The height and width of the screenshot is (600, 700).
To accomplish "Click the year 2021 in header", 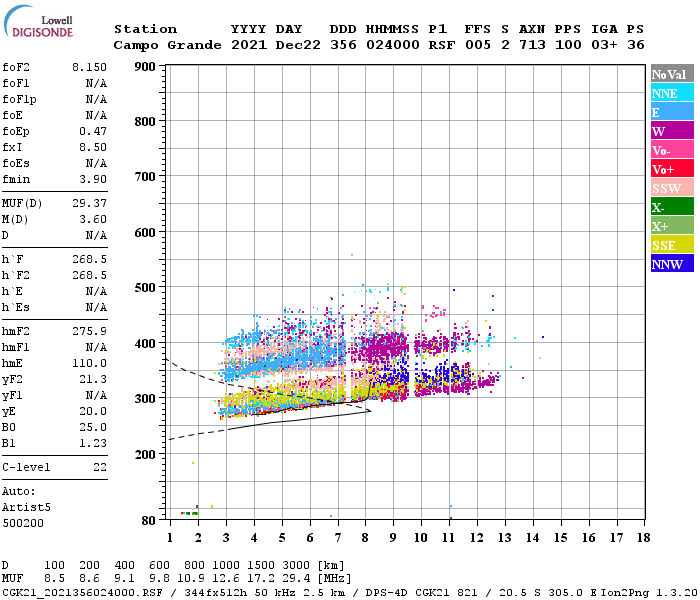I will click(x=249, y=45).
